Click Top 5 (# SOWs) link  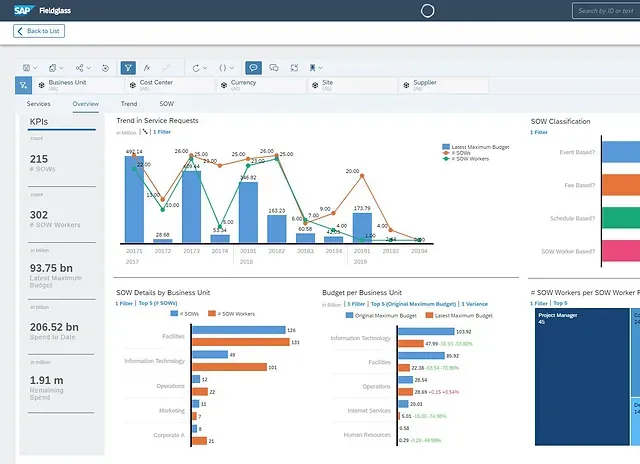pos(158,303)
